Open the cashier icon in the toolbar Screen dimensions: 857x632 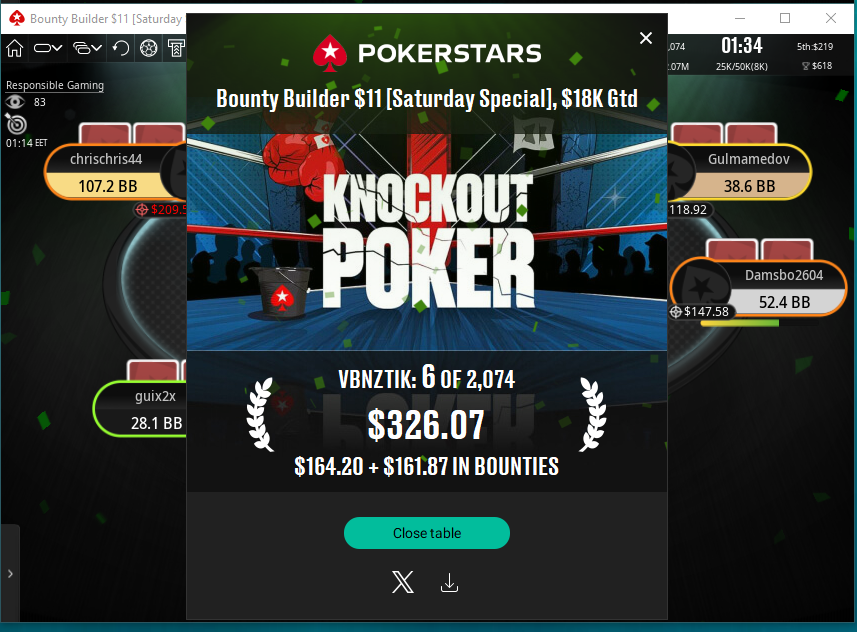tap(176, 48)
